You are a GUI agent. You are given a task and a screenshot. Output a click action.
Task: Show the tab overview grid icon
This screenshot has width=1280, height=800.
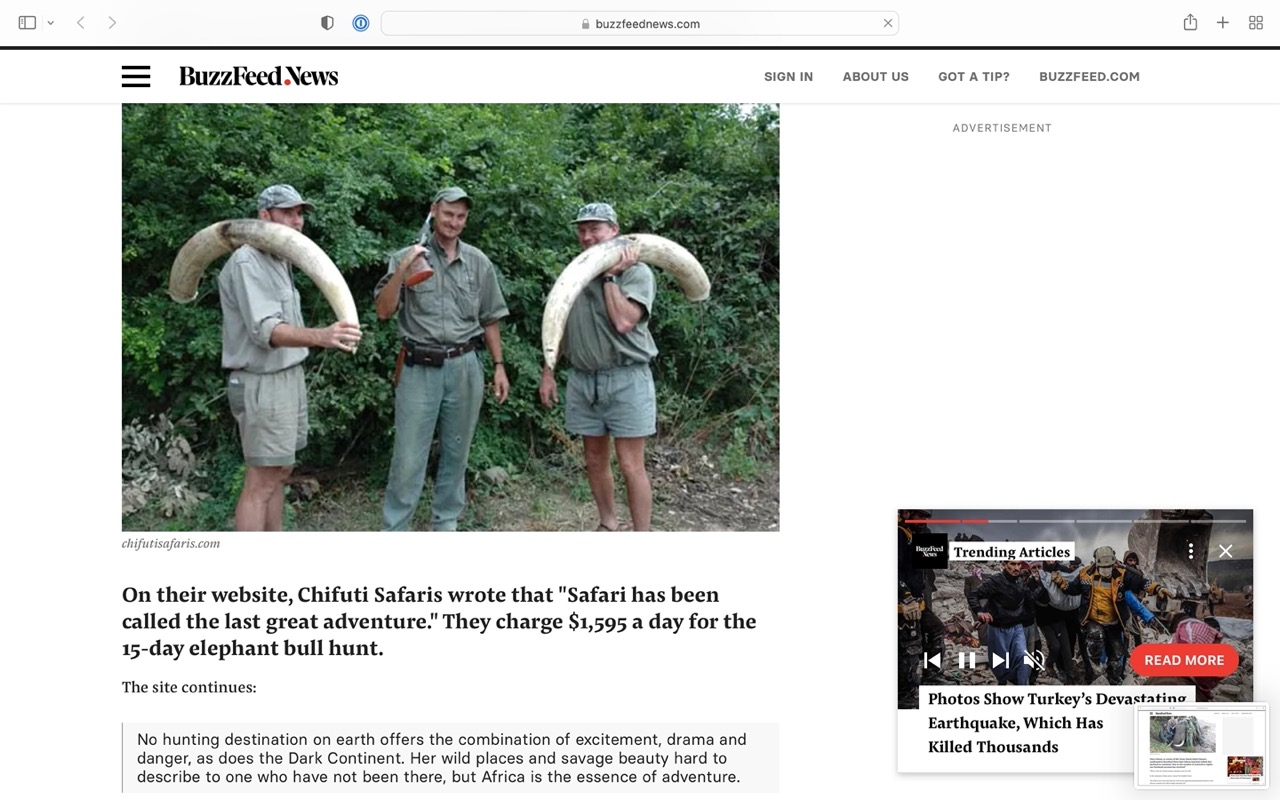[x=1256, y=23]
